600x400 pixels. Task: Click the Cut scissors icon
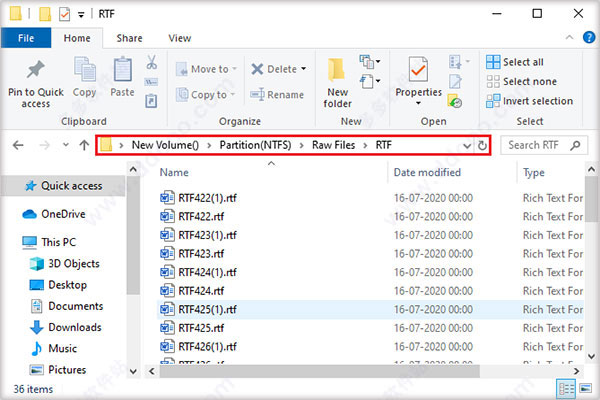point(152,62)
